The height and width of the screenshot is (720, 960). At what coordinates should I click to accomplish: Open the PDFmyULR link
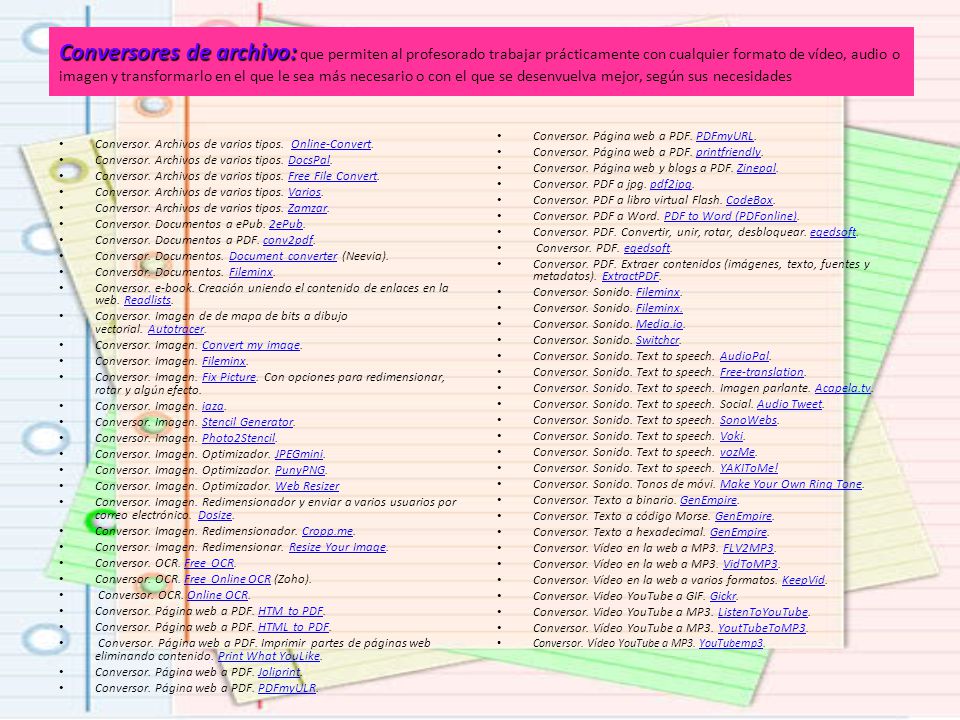[287, 688]
